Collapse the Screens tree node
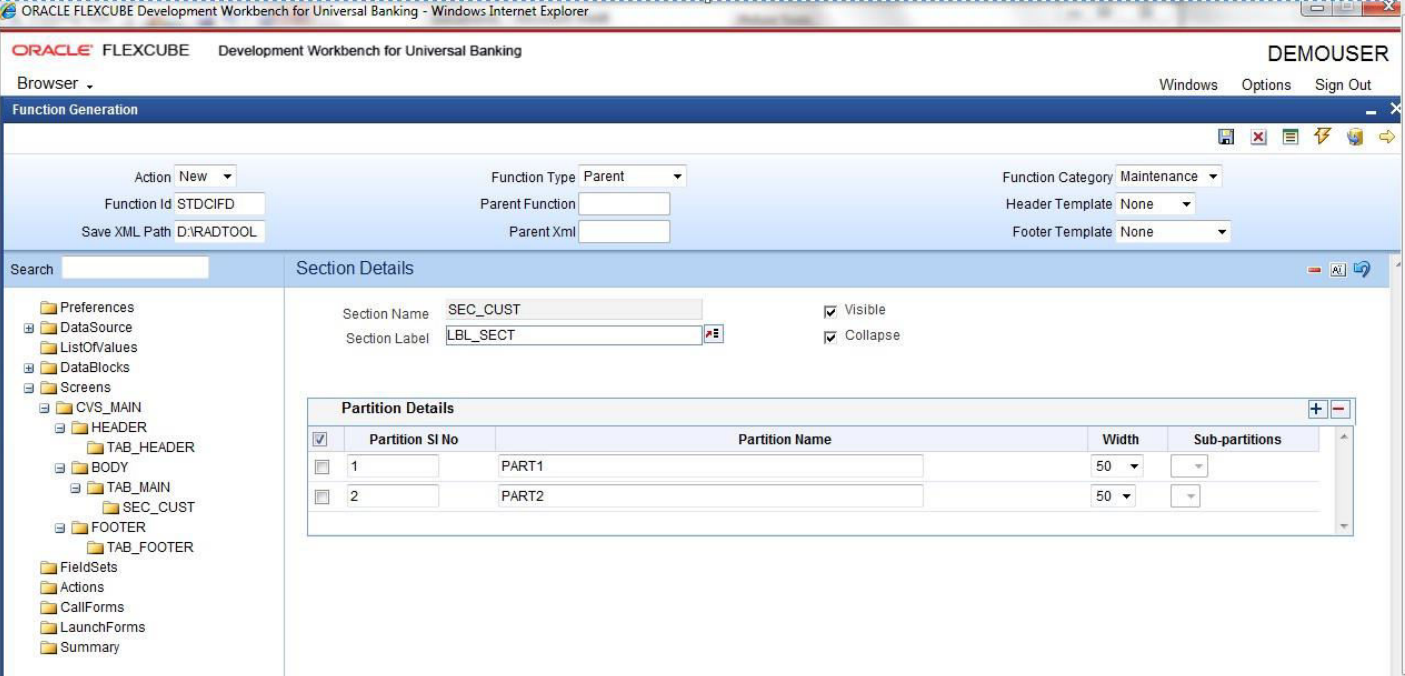Viewport: 1405px width, 676px height. 29,388
